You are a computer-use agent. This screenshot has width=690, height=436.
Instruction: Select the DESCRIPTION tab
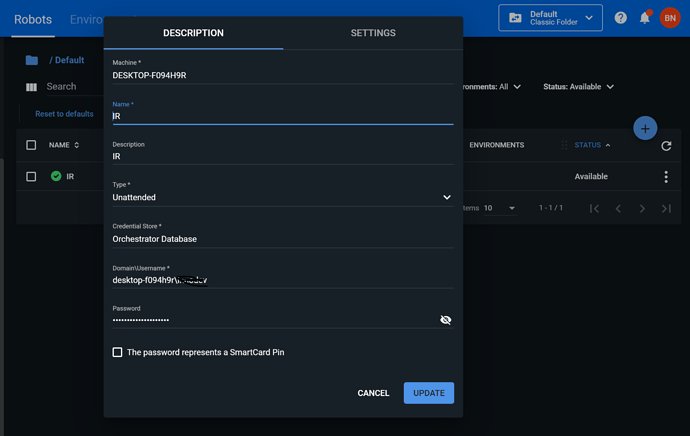click(x=194, y=33)
